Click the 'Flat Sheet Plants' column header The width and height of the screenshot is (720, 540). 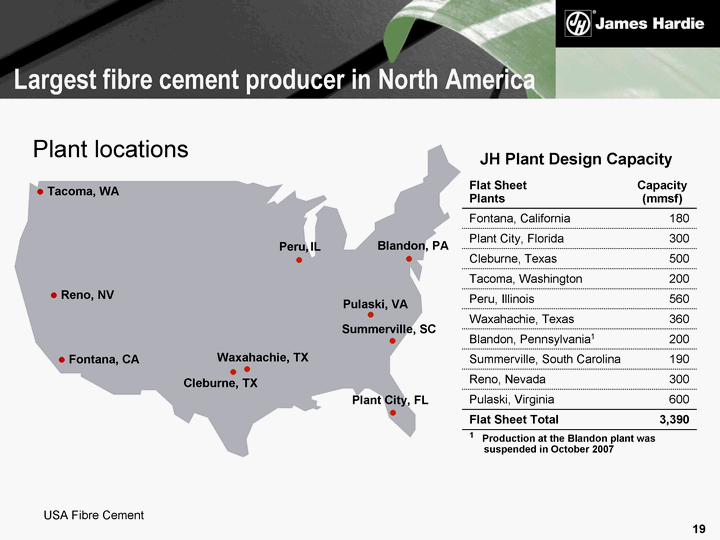[x=498, y=191]
